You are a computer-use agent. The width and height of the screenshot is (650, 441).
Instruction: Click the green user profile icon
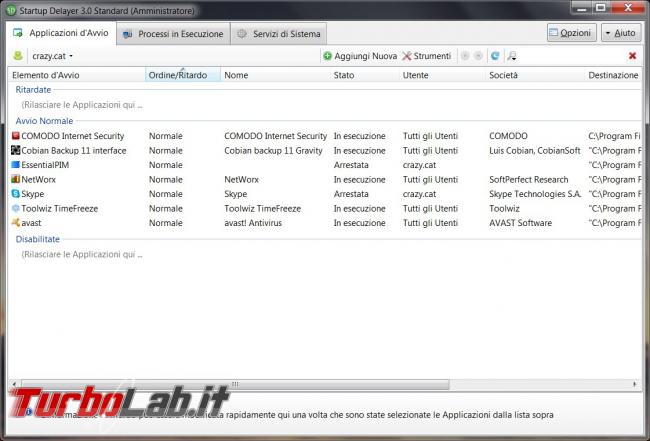coord(18,56)
